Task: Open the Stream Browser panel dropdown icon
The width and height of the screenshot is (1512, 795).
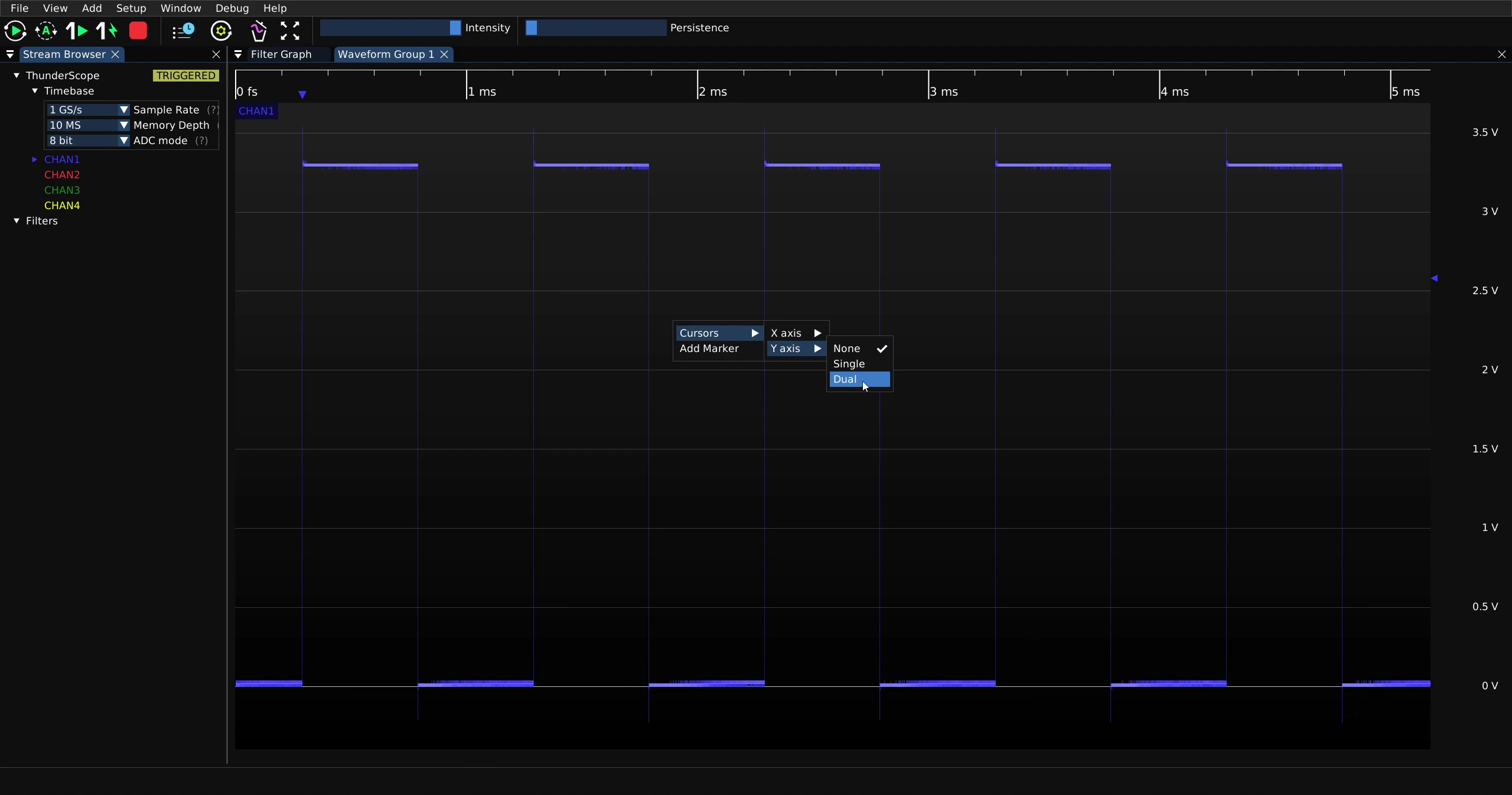Action: coord(10,54)
